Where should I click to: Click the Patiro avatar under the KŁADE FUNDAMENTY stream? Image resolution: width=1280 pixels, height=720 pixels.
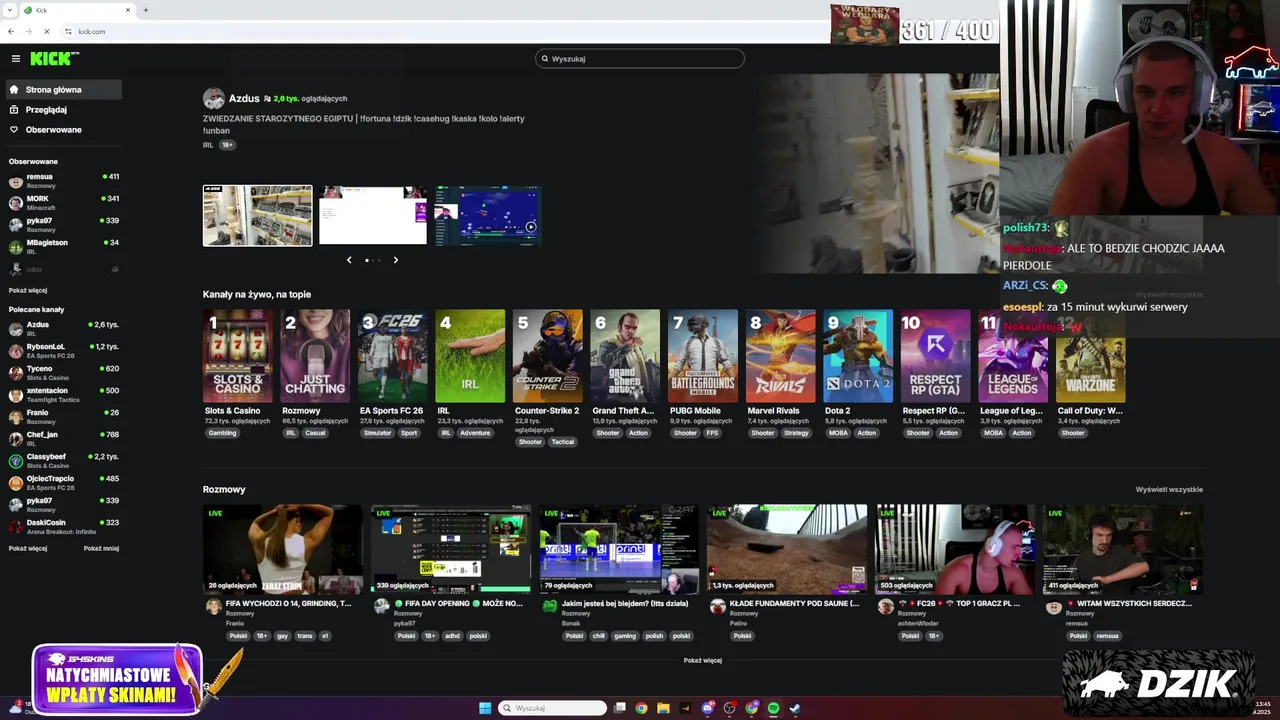tap(717, 607)
